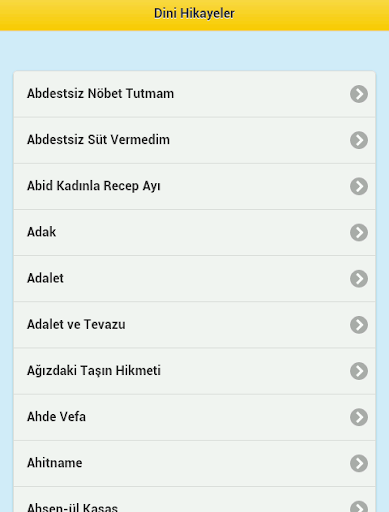
Task: Click the round chevron icon beside Adak
Action: click(x=359, y=232)
